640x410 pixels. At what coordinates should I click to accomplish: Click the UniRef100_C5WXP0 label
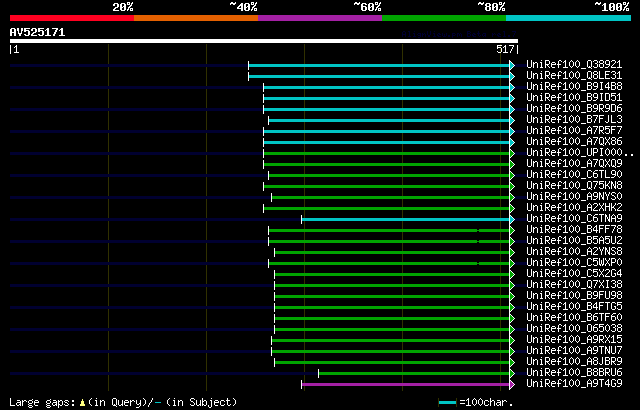574,263
